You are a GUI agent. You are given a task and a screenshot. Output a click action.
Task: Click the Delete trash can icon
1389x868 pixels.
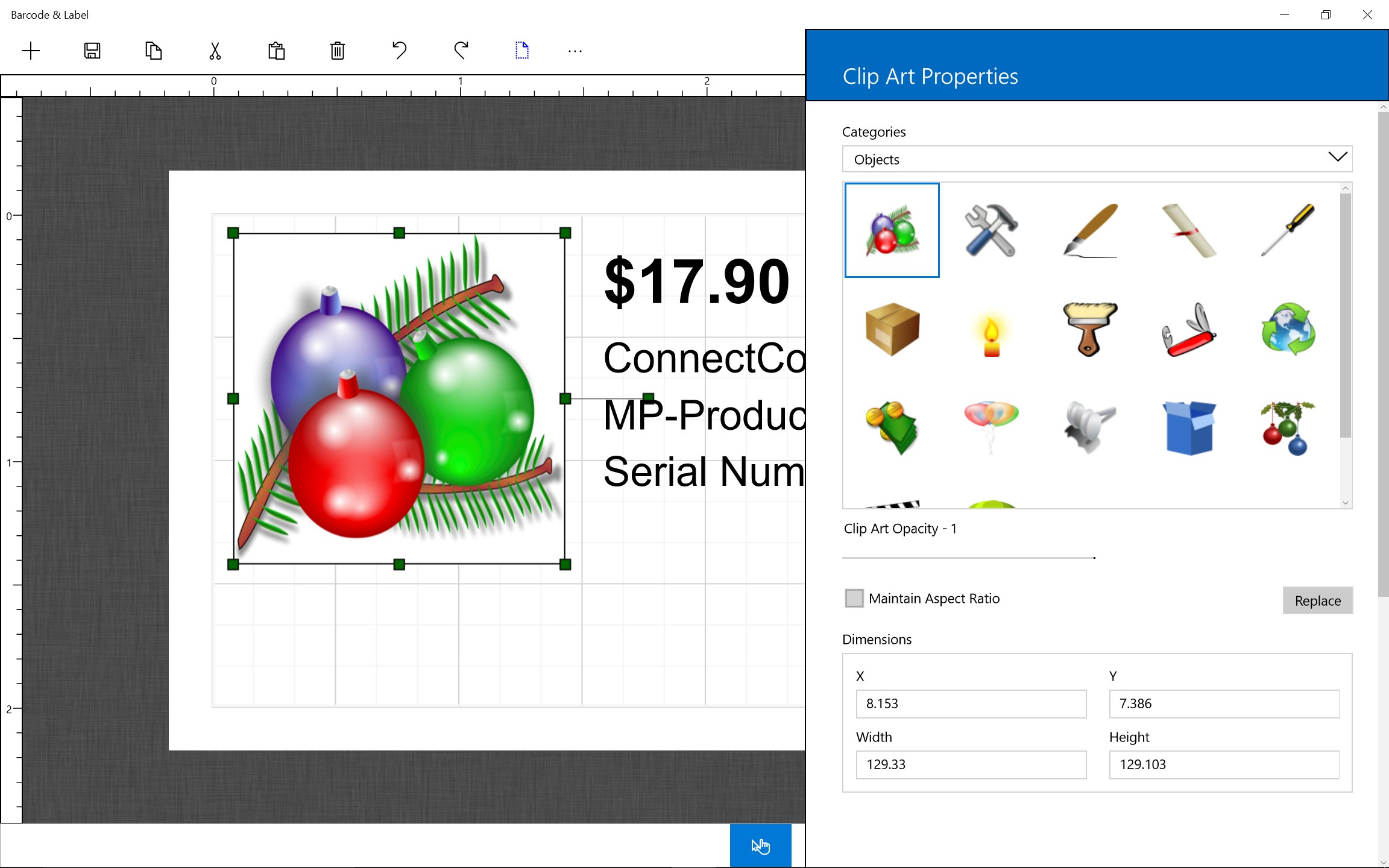[x=338, y=51]
